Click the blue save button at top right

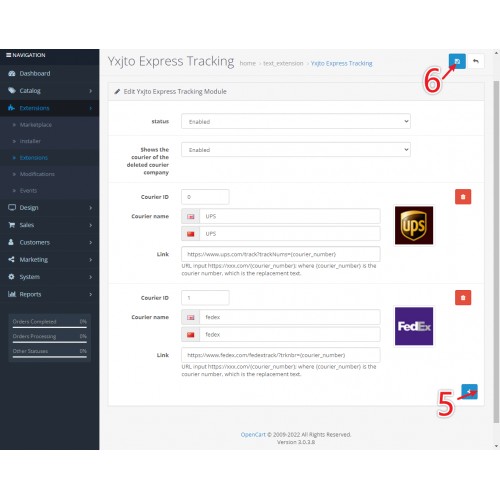[457, 61]
